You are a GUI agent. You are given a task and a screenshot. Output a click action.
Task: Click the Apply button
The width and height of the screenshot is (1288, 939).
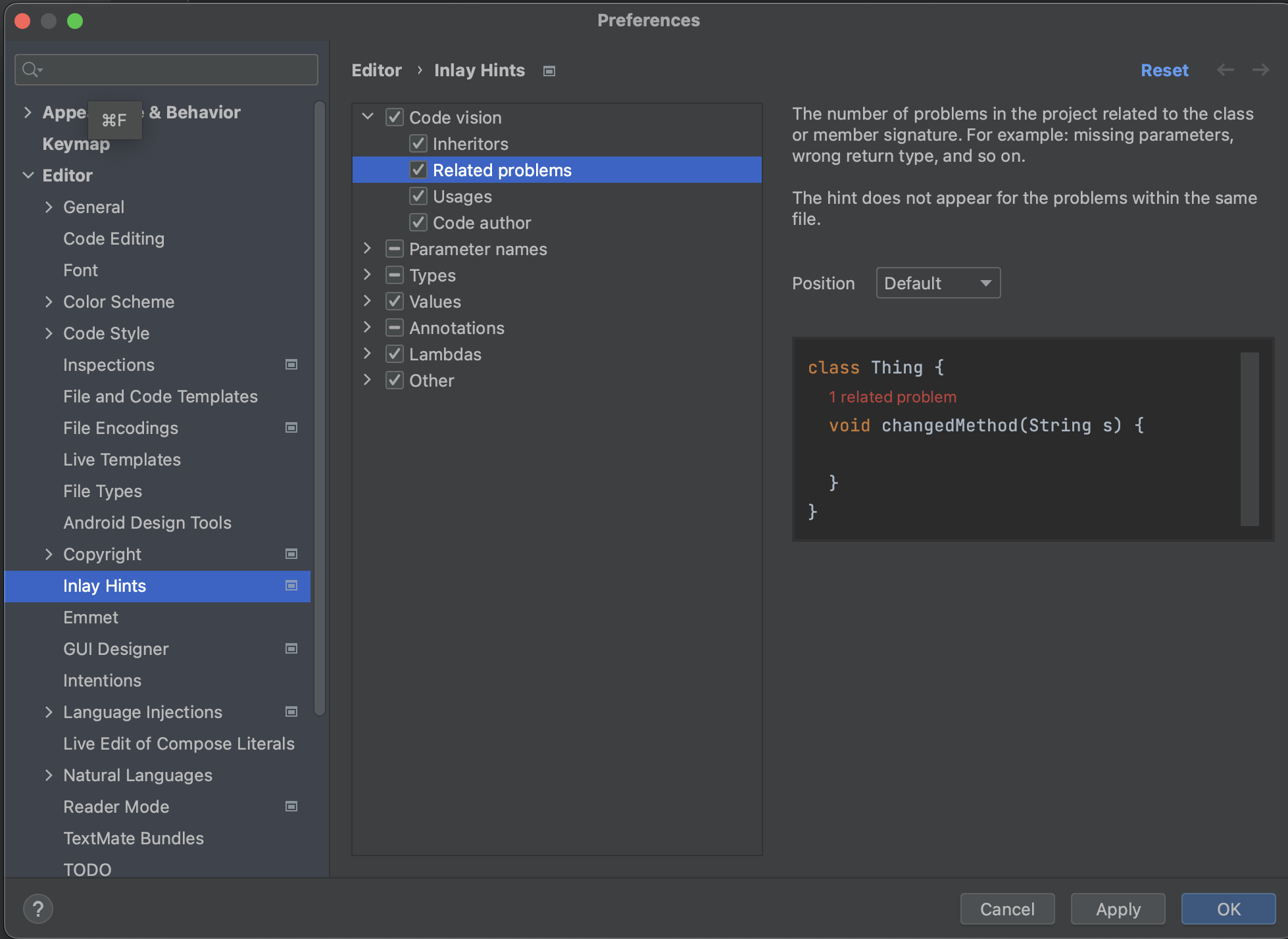tap(1118, 909)
